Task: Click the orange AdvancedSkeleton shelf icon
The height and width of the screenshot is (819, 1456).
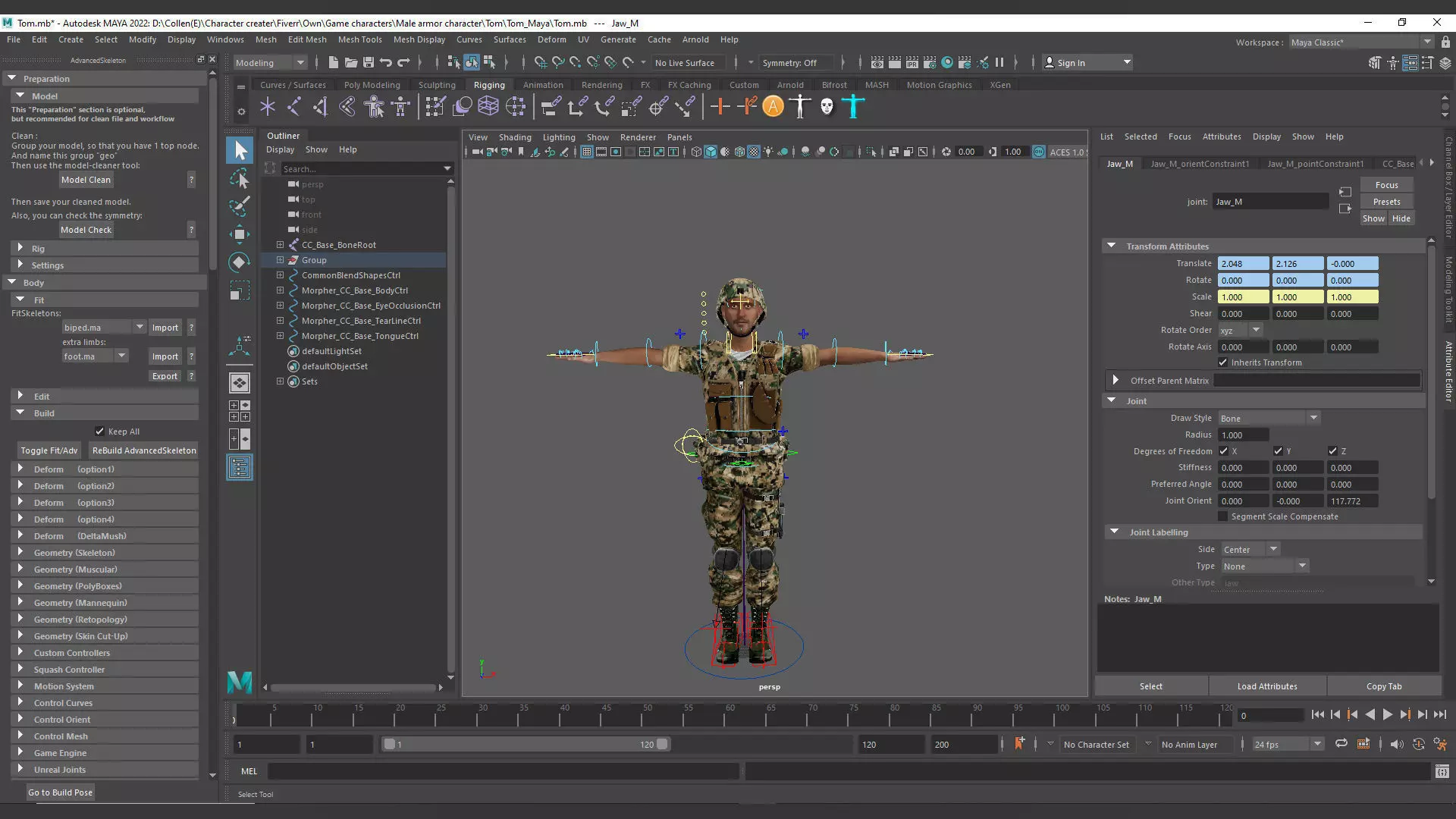Action: click(x=773, y=107)
